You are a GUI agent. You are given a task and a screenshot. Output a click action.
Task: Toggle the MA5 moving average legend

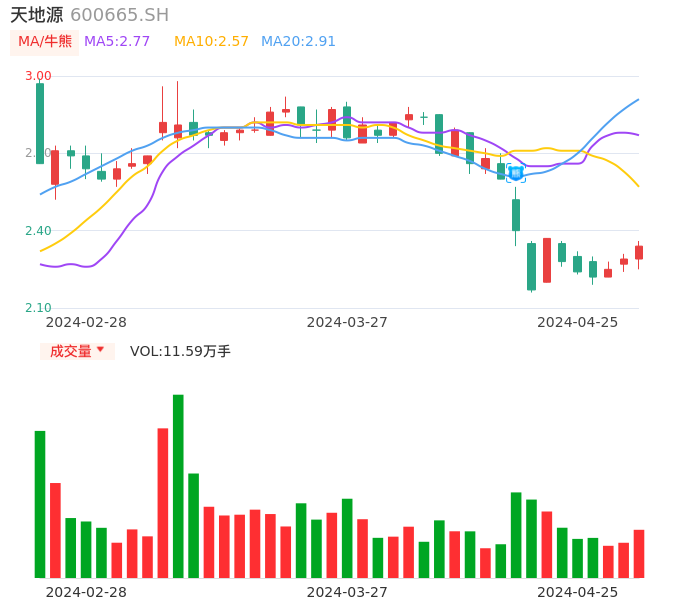point(117,41)
